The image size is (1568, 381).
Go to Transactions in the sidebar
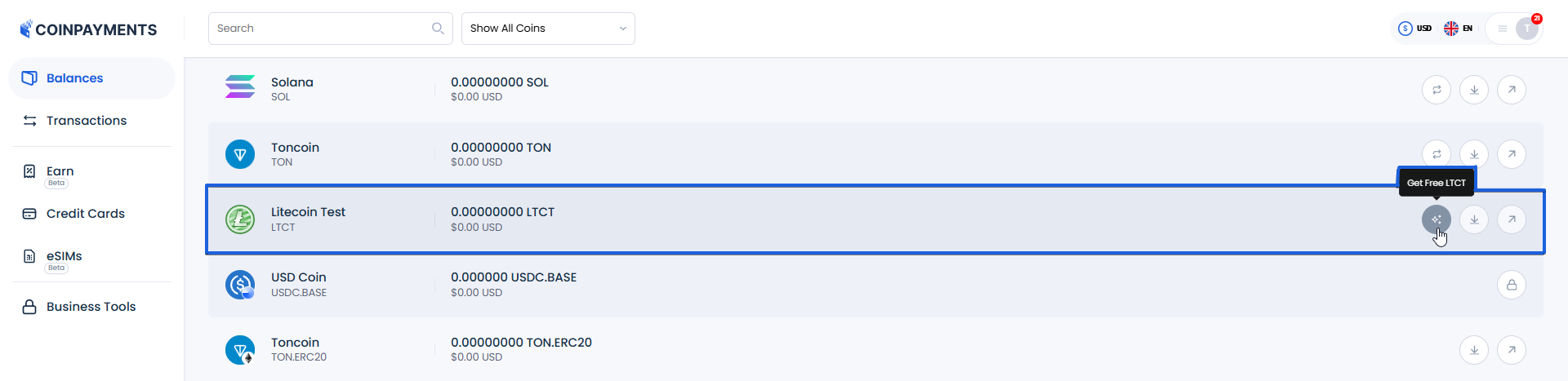pyautogui.click(x=86, y=121)
